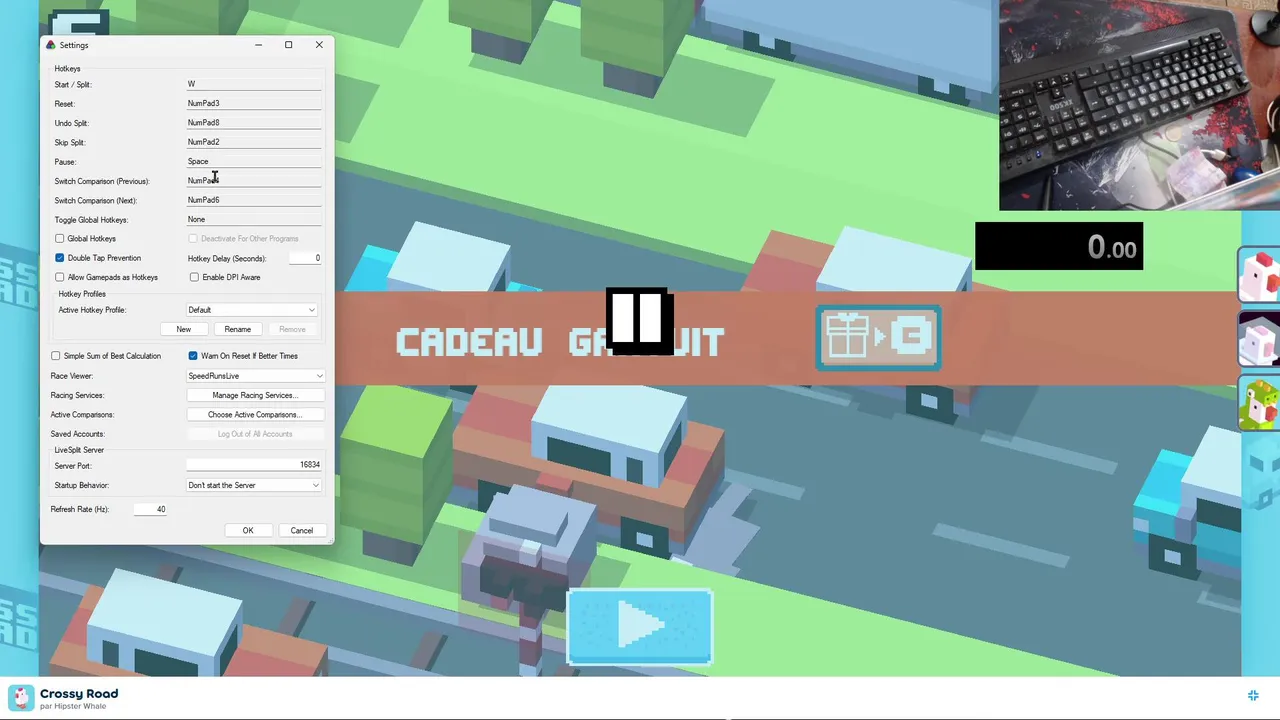1280x720 pixels.
Task: Click the Start / Split hotkey field
Action: pyautogui.click(x=254, y=84)
